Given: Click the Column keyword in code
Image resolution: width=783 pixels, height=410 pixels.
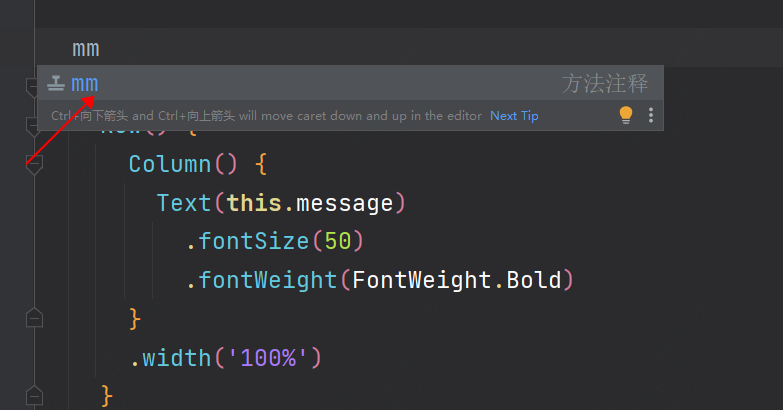Looking at the screenshot, I should [169, 164].
